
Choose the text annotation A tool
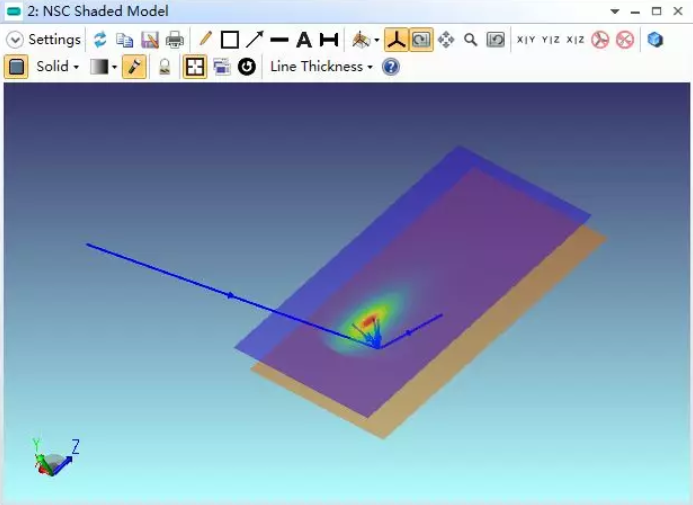pos(304,40)
